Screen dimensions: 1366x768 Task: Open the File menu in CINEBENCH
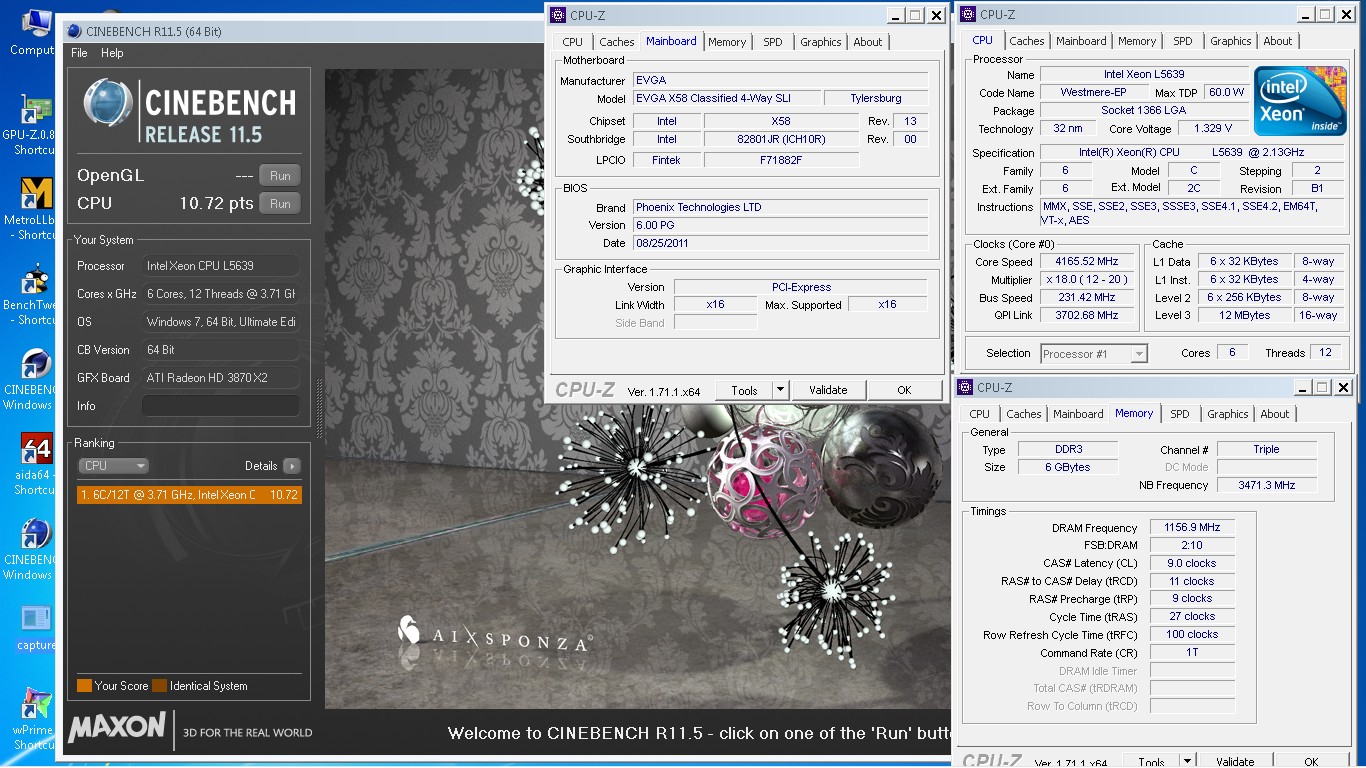pyautogui.click(x=80, y=53)
